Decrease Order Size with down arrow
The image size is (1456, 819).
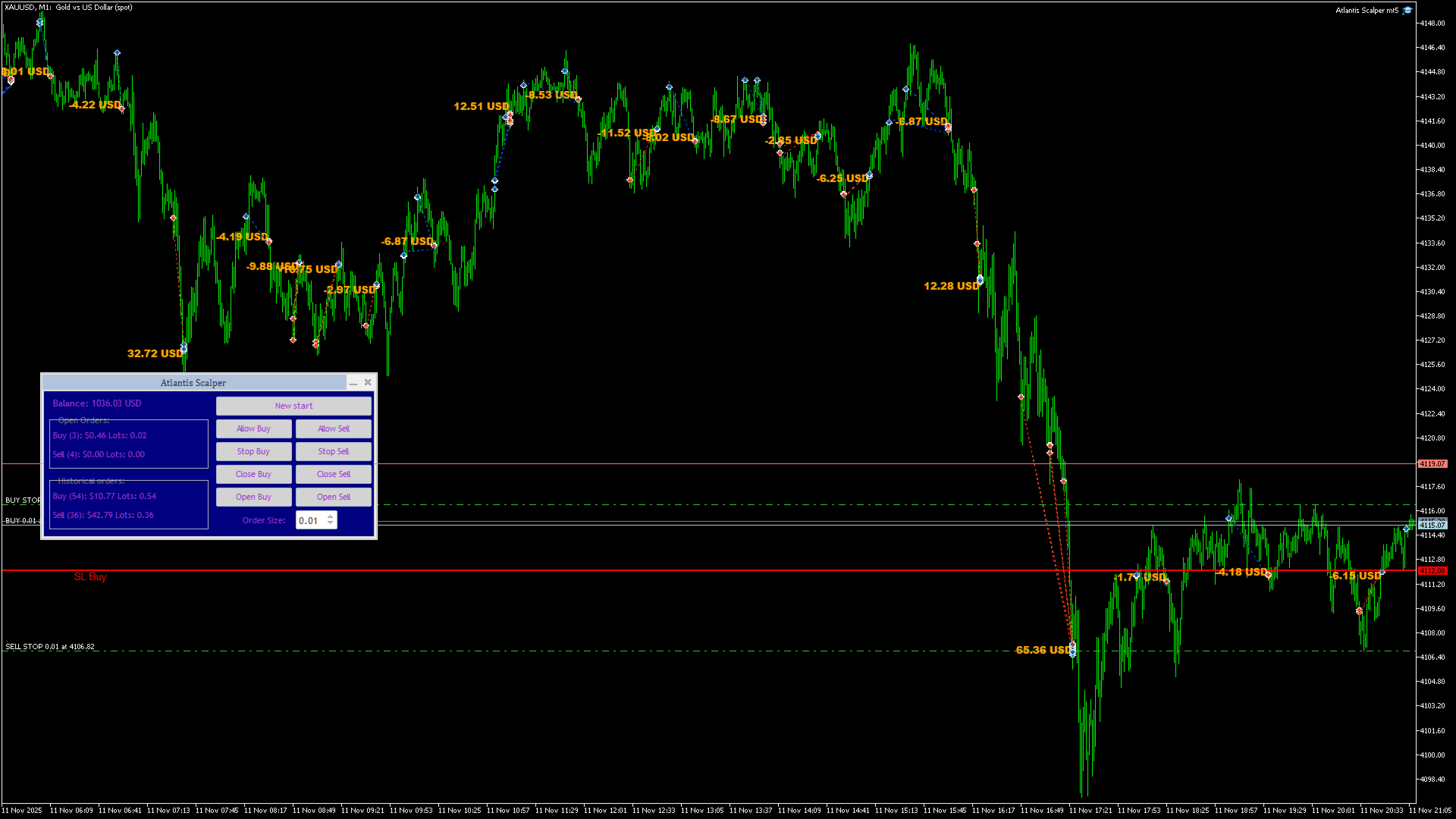coord(331,524)
